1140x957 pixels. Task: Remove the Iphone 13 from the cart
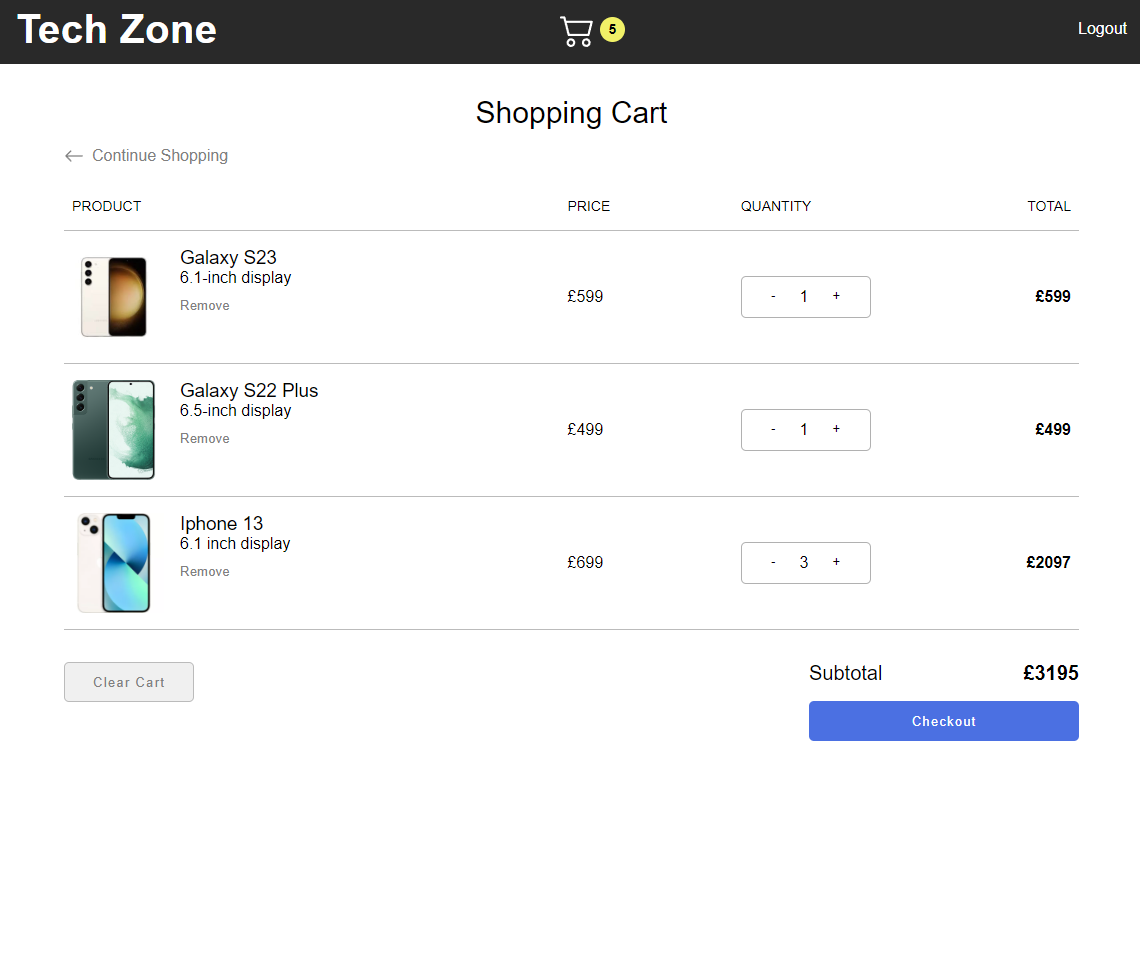tap(204, 571)
